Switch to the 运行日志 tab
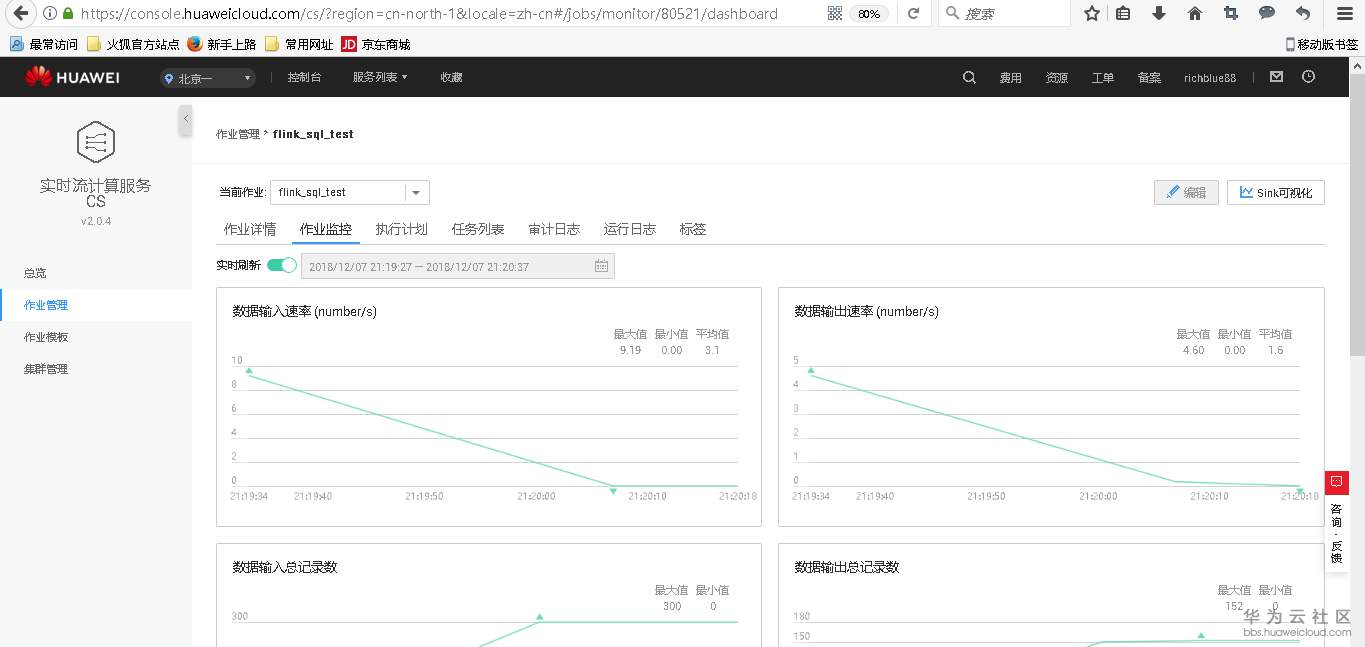 point(629,228)
